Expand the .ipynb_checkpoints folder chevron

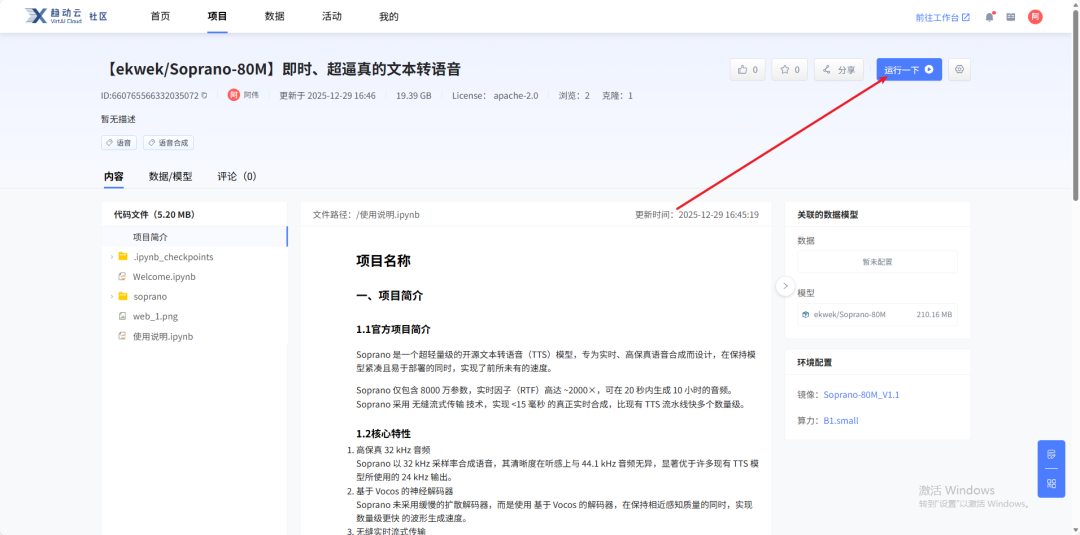click(x=112, y=257)
